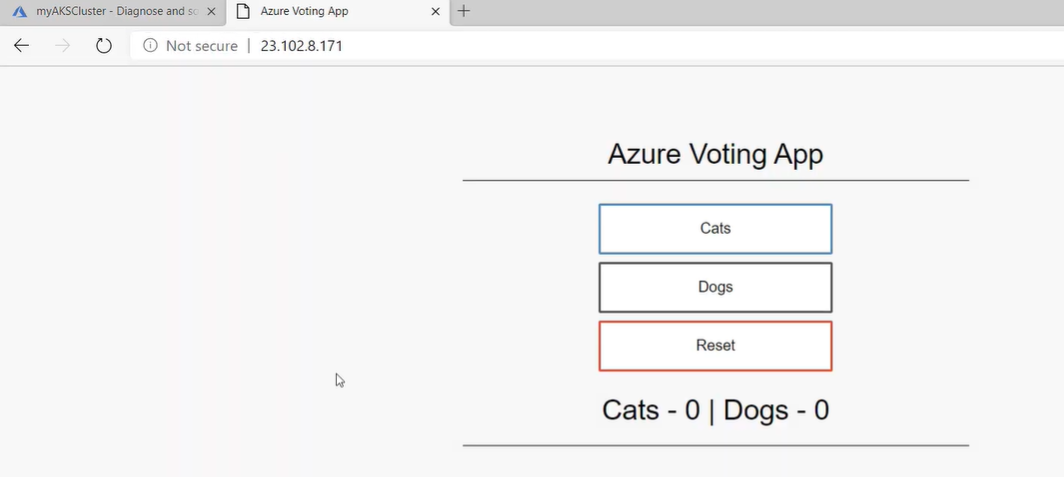Image resolution: width=1064 pixels, height=477 pixels.
Task: Click the divider line below the vote totals
Action: 715,445
